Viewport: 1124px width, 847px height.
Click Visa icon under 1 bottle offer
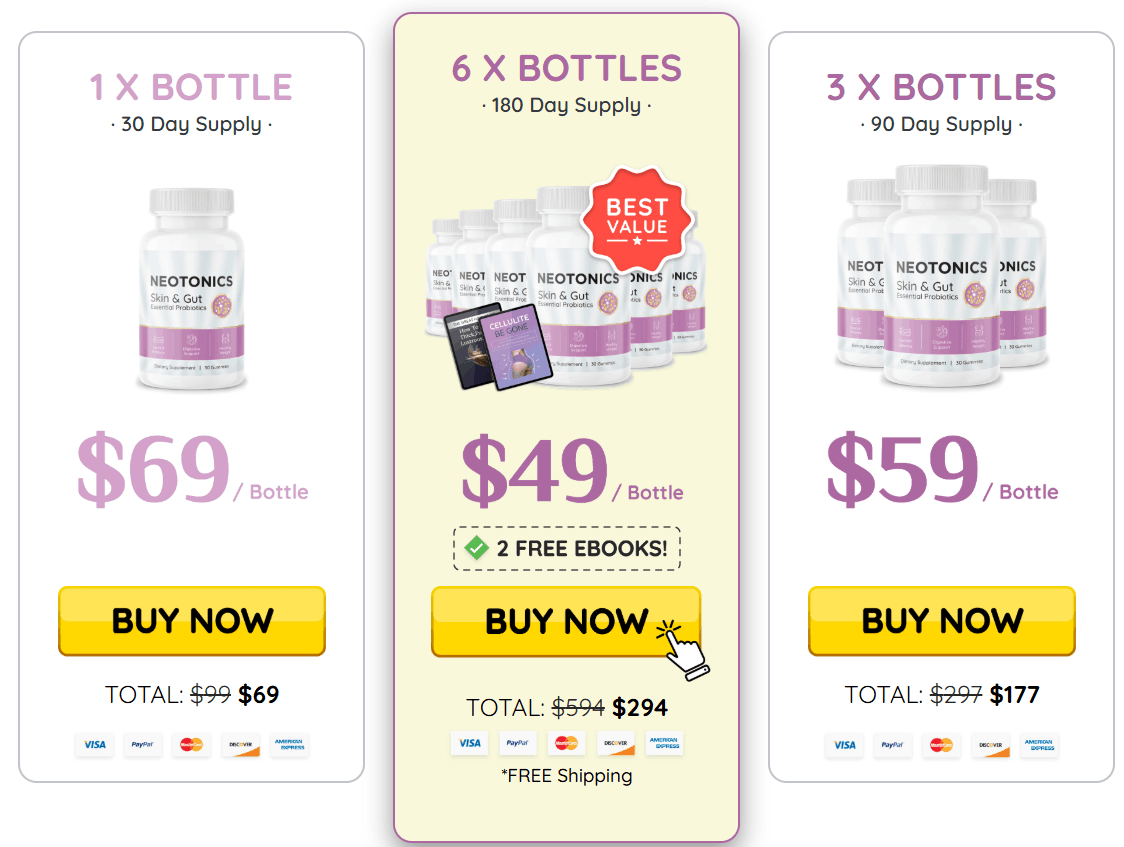(95, 745)
